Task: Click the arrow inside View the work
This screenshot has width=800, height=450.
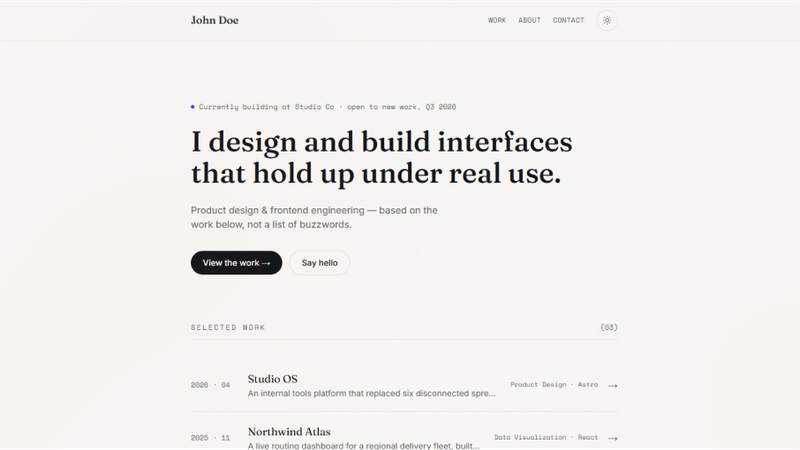Action: coord(266,263)
